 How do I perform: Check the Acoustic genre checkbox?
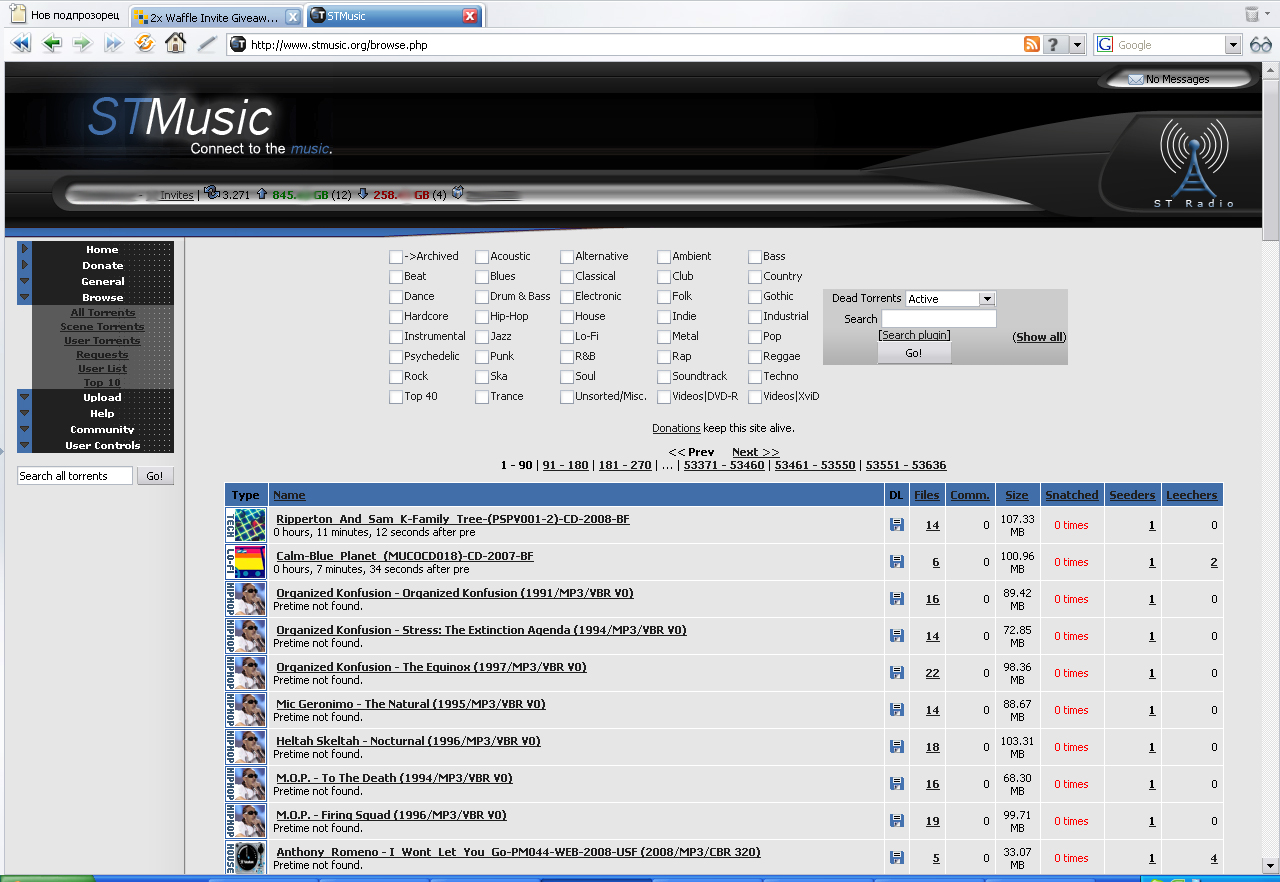pos(482,257)
